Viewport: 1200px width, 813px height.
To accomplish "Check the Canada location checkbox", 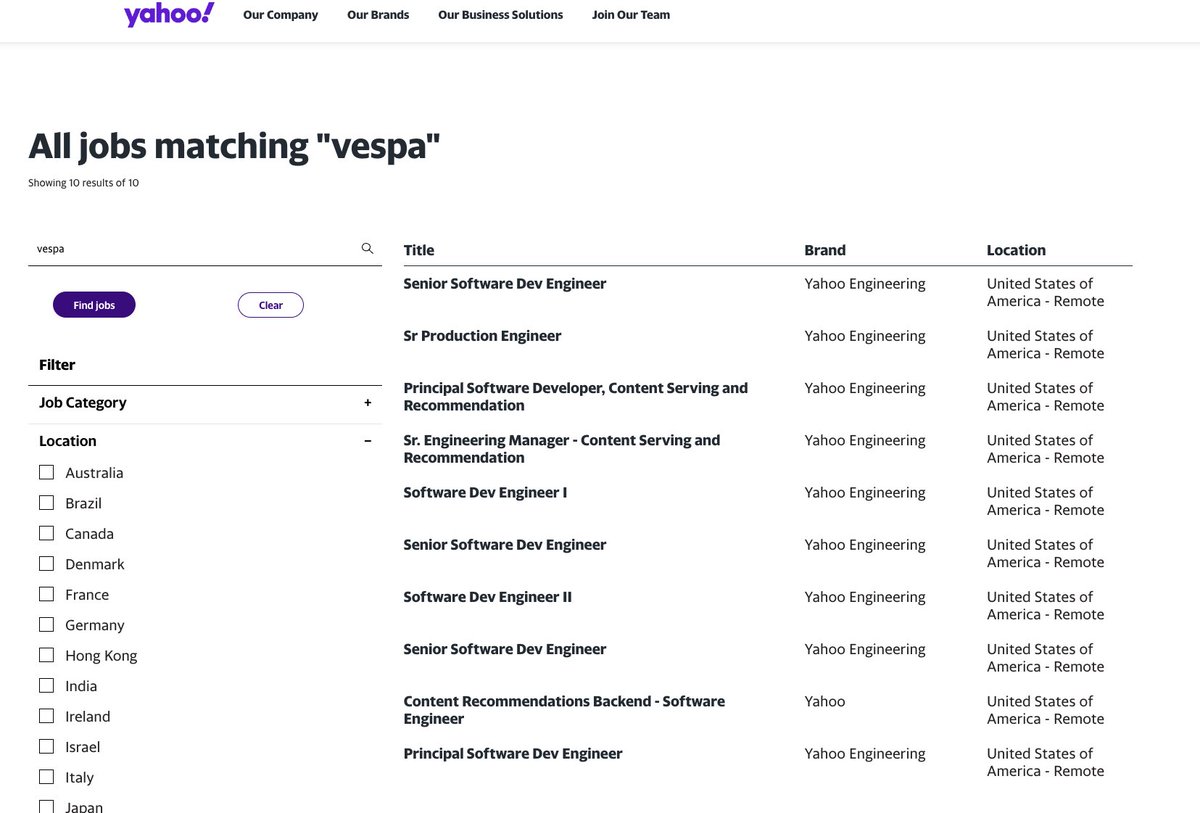I will pyautogui.click(x=46, y=533).
